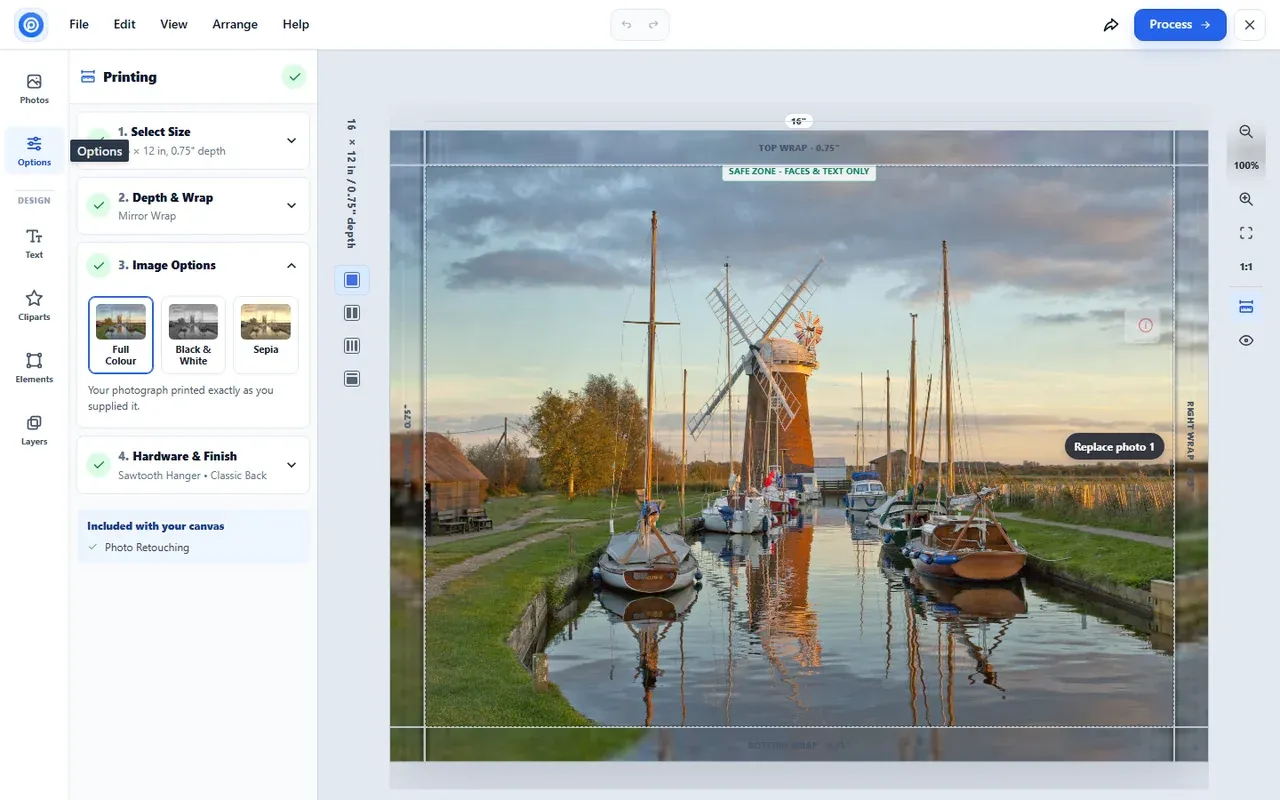Screen dimensions: 1280x800
Task: Click the share arrow icon
Action: pos(1111,25)
